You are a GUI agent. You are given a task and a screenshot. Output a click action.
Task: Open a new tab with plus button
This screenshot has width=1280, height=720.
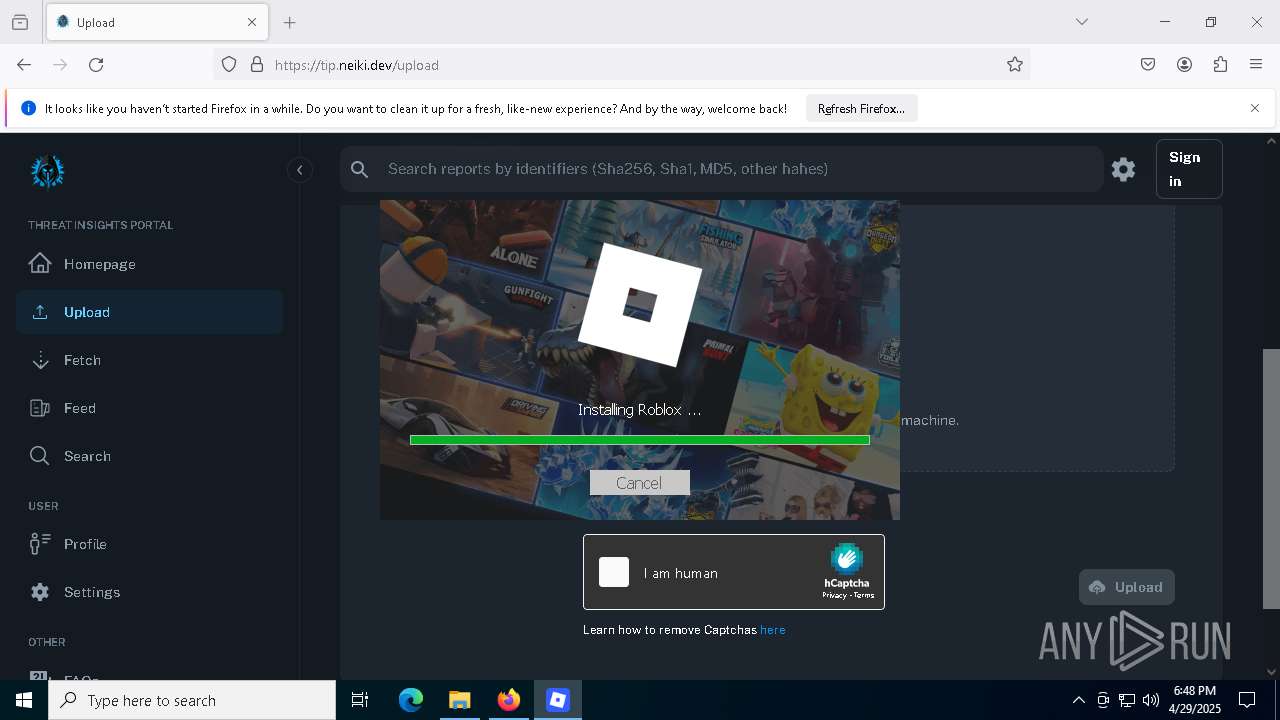click(x=290, y=22)
